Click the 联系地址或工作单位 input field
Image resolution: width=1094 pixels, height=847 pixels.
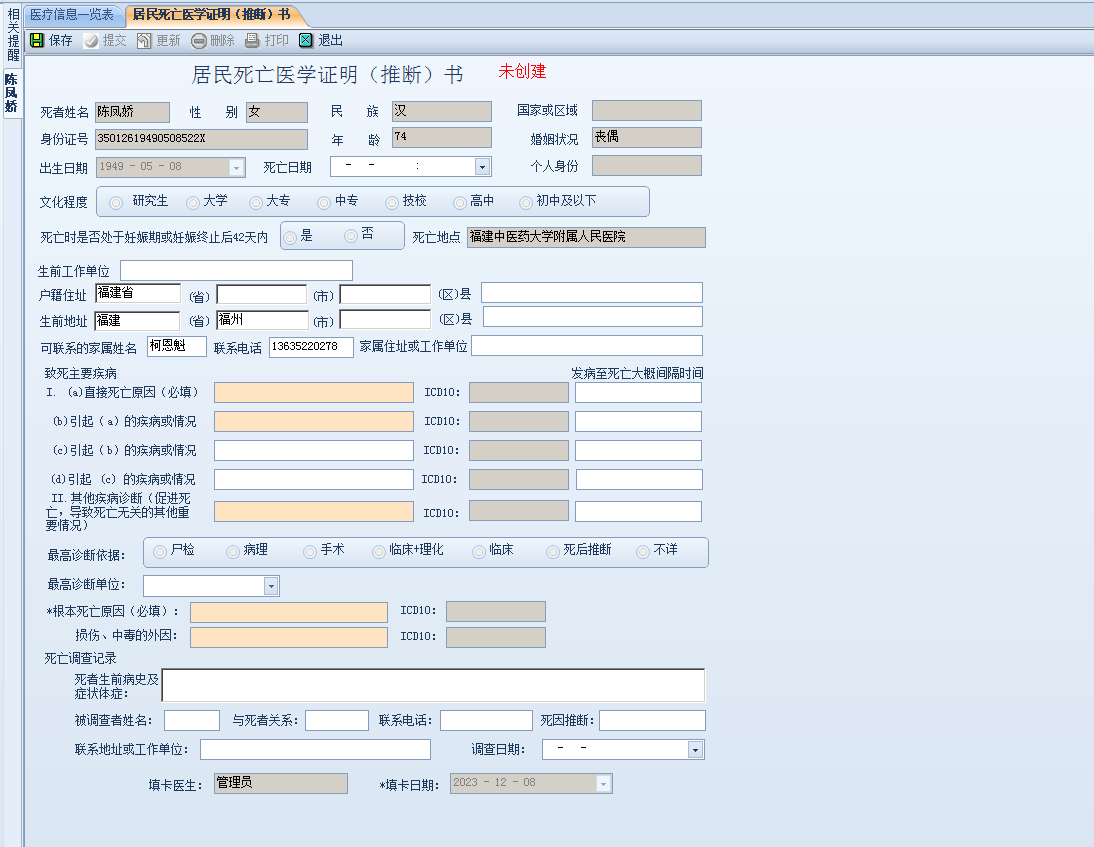click(315, 749)
